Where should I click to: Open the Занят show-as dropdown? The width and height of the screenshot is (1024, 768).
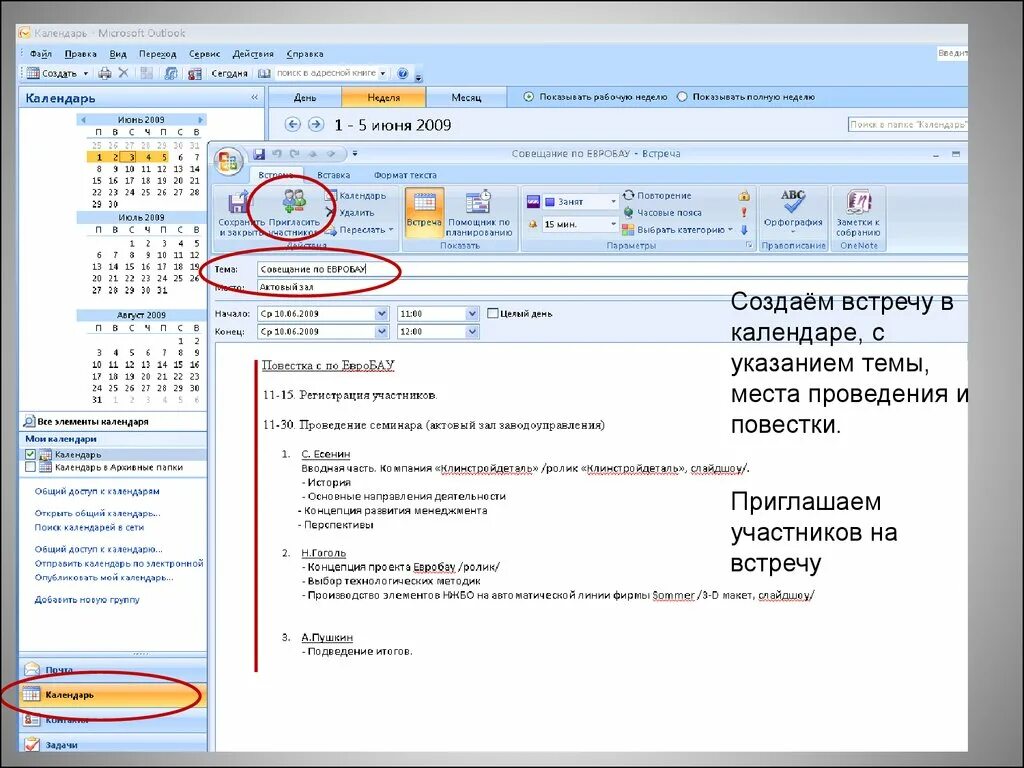[x=613, y=202]
